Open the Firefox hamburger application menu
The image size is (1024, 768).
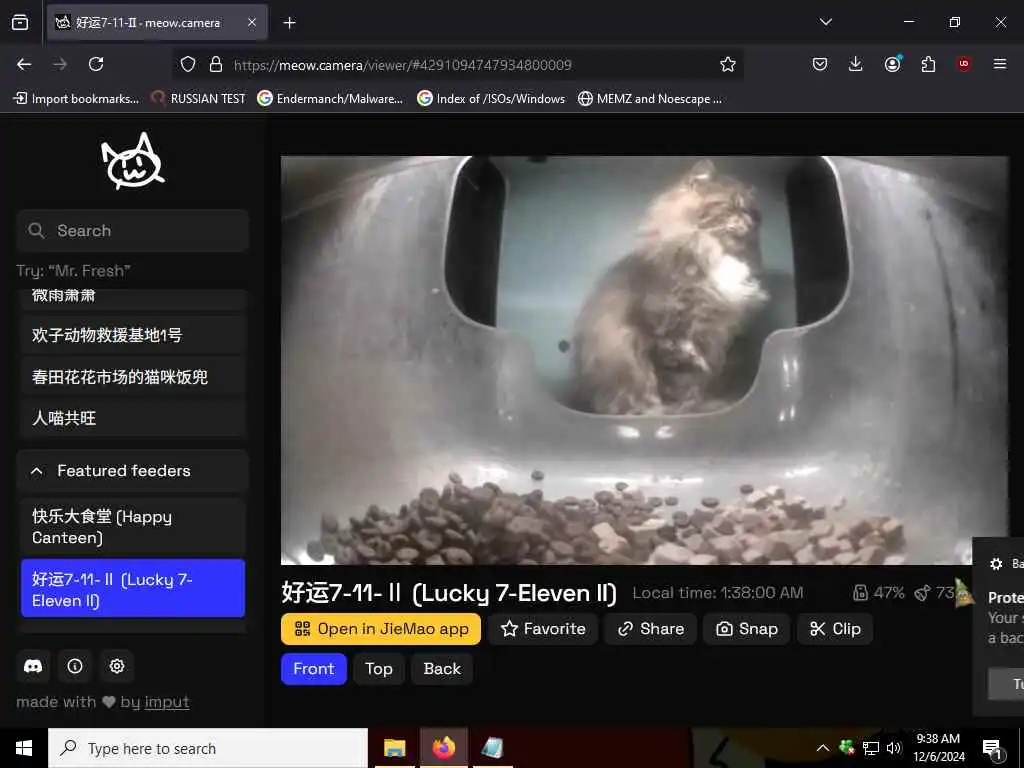(x=1000, y=64)
